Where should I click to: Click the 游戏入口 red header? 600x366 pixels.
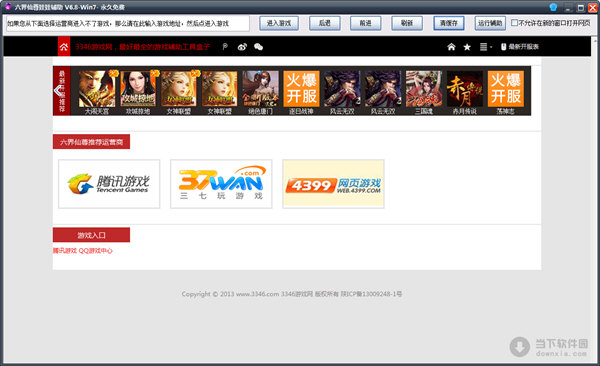[91, 235]
